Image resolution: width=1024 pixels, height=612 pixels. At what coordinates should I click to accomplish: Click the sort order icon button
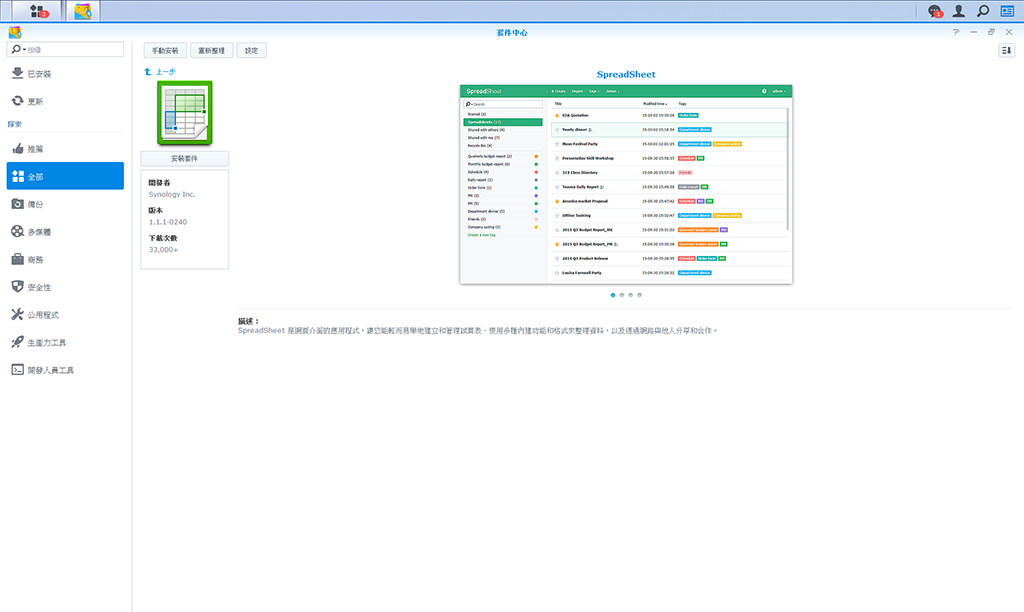tap(1006, 50)
